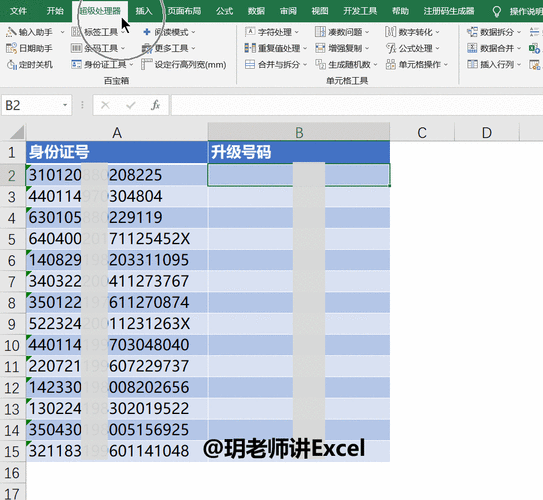This screenshot has height=500, width=543.
Task: Open the 文件 tab
Action: 18,11
